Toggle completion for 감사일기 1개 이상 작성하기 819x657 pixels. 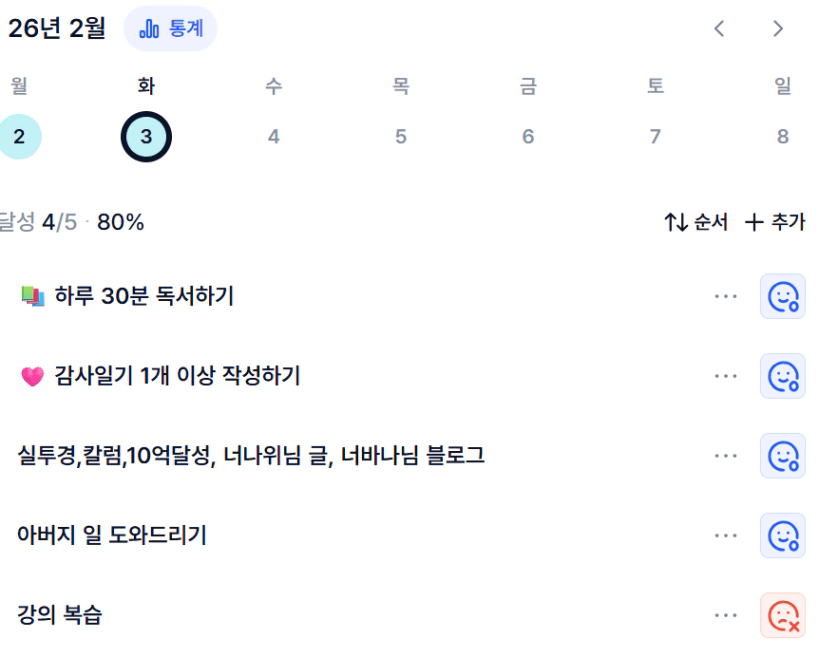782,376
